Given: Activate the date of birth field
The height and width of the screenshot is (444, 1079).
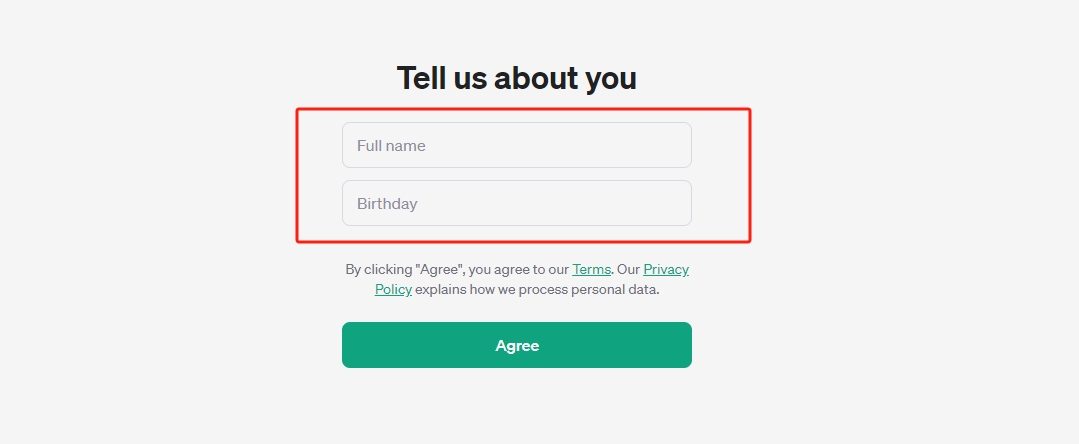Looking at the screenshot, I should click(516, 203).
